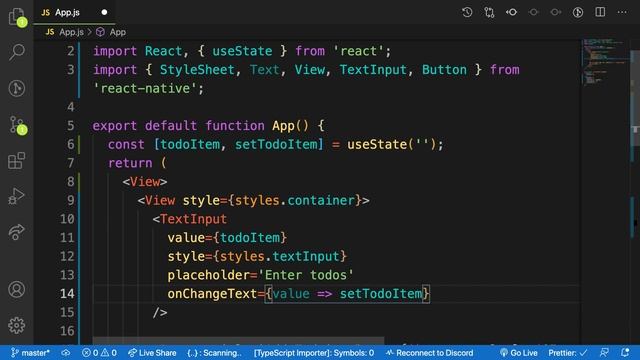Click Live Share in the status bar
The height and width of the screenshot is (360, 640).
point(152,353)
